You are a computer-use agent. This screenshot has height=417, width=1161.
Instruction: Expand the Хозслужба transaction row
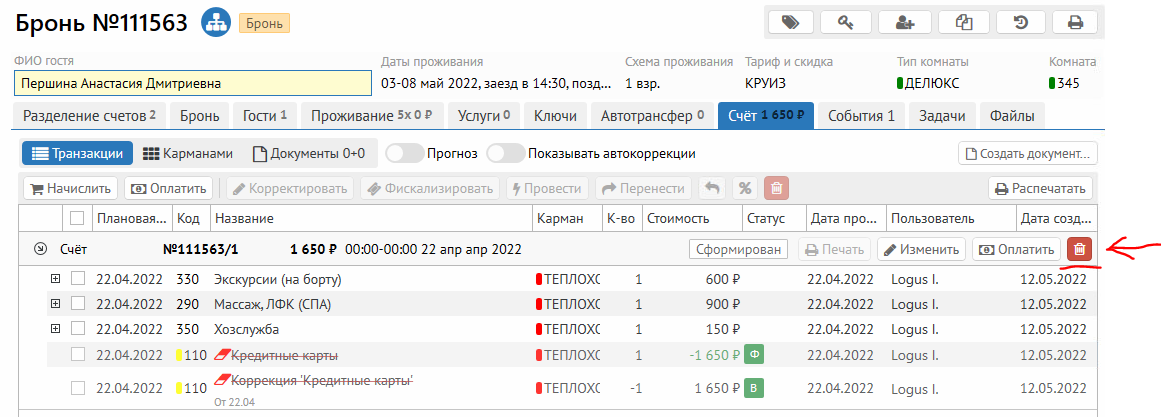click(x=55, y=328)
